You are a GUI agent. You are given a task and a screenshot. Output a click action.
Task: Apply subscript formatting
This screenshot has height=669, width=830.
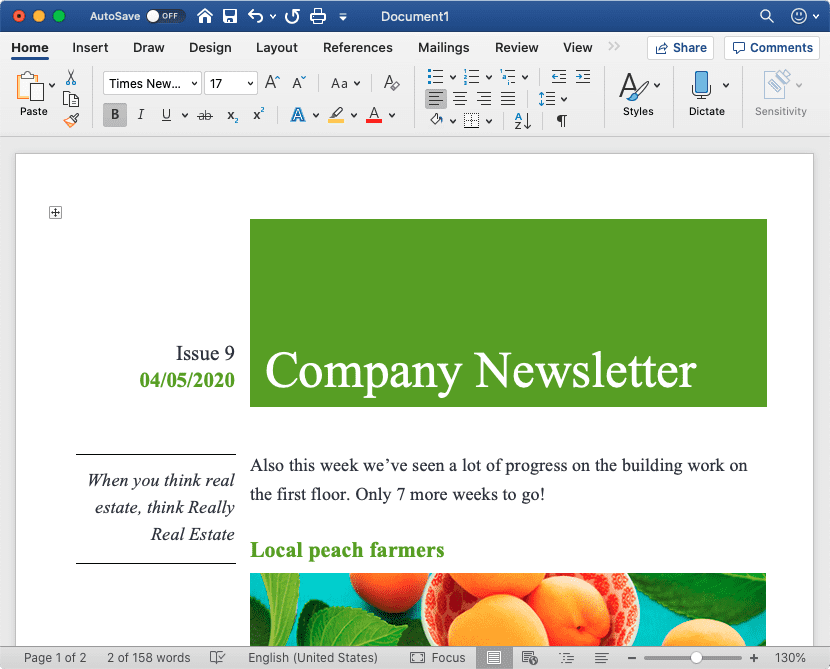[232, 115]
